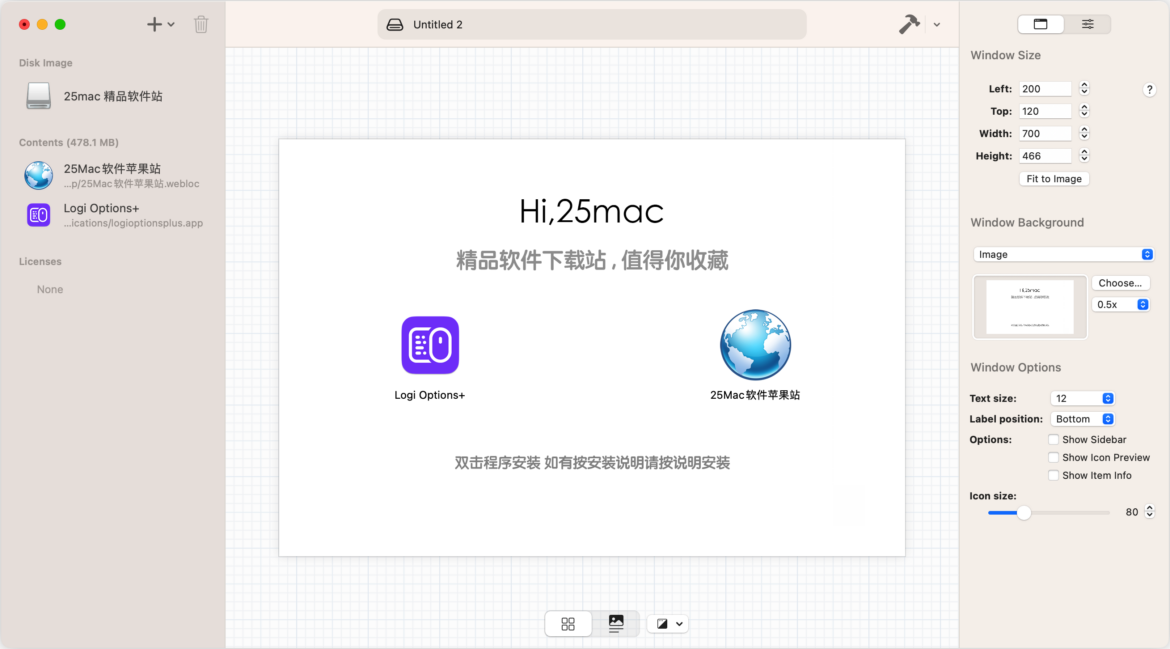Select the Logi Options+ item in the sidebar

pyautogui.click(x=113, y=215)
